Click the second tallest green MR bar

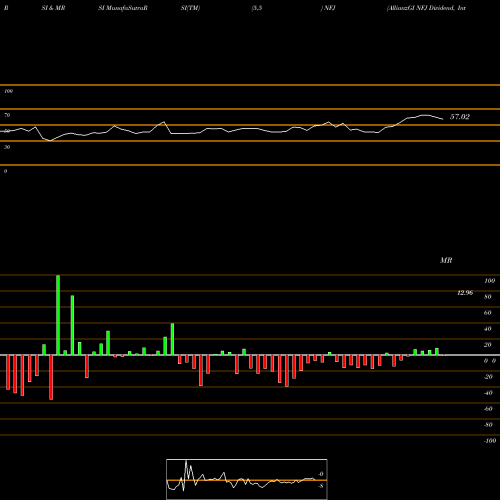[x=72, y=325]
